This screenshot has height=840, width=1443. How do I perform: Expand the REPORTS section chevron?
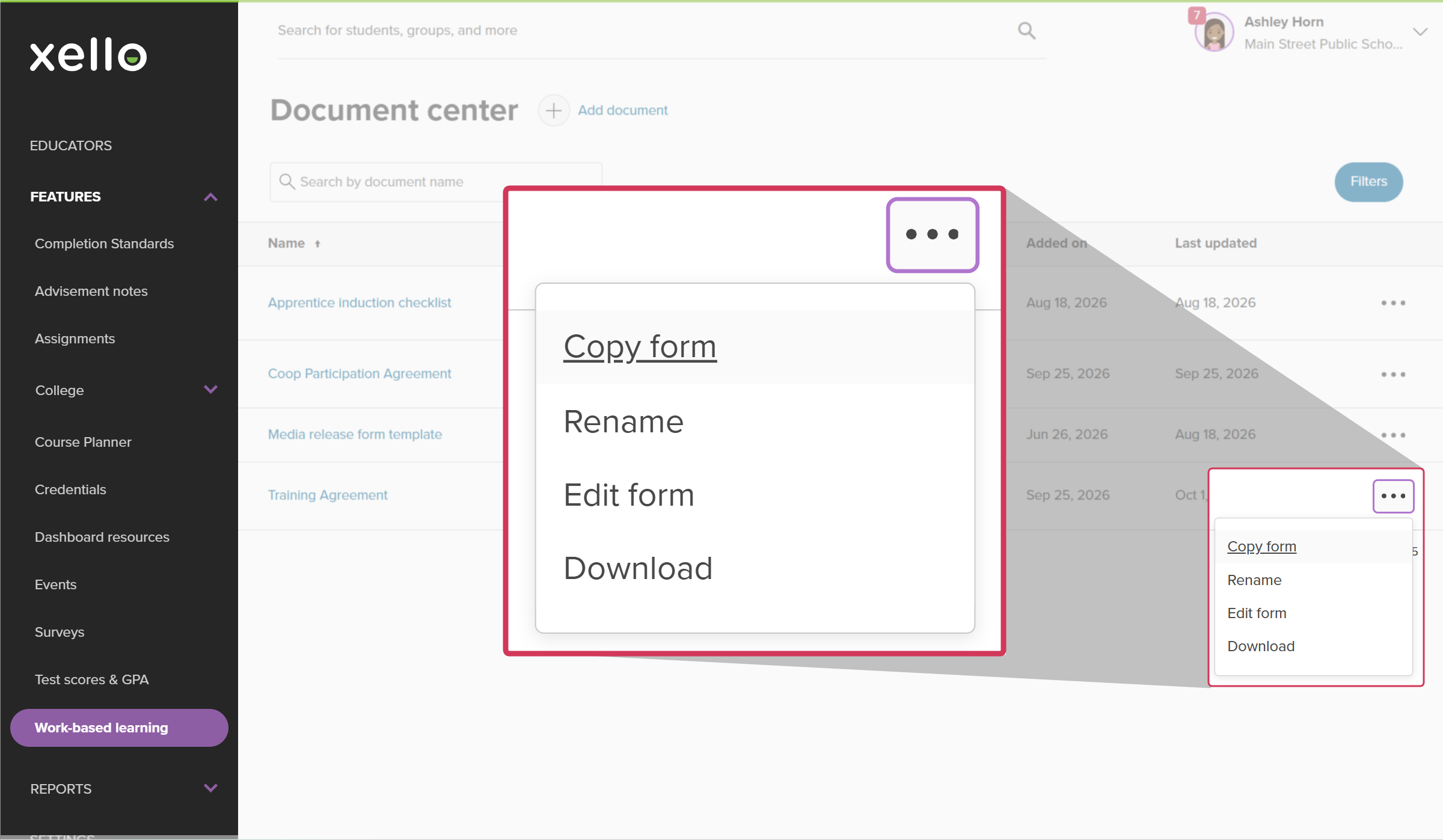coord(210,788)
